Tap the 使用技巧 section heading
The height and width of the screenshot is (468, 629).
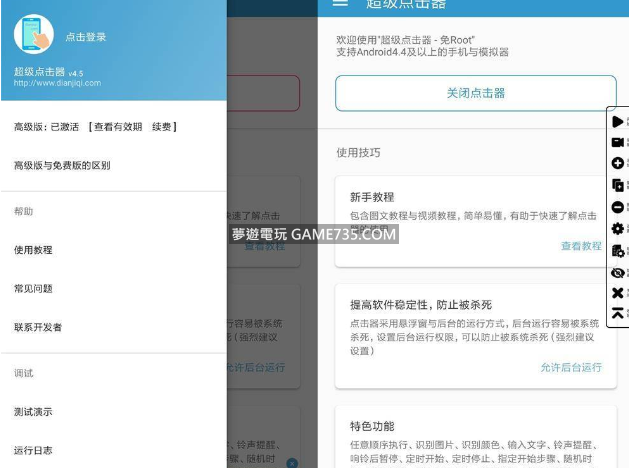[358, 152]
